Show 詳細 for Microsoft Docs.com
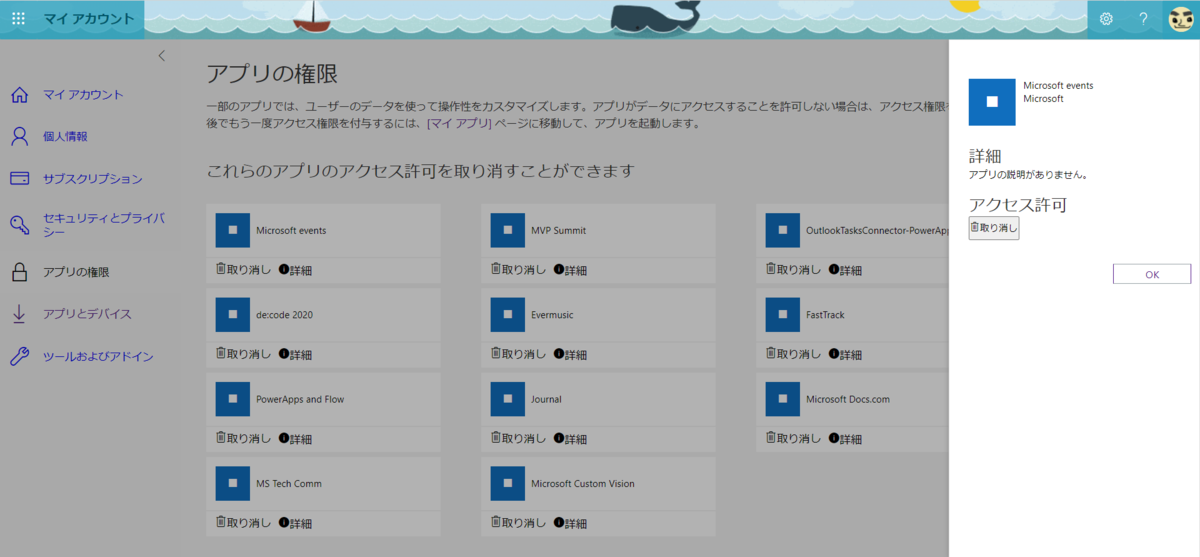1200x557 pixels. [x=845, y=438]
